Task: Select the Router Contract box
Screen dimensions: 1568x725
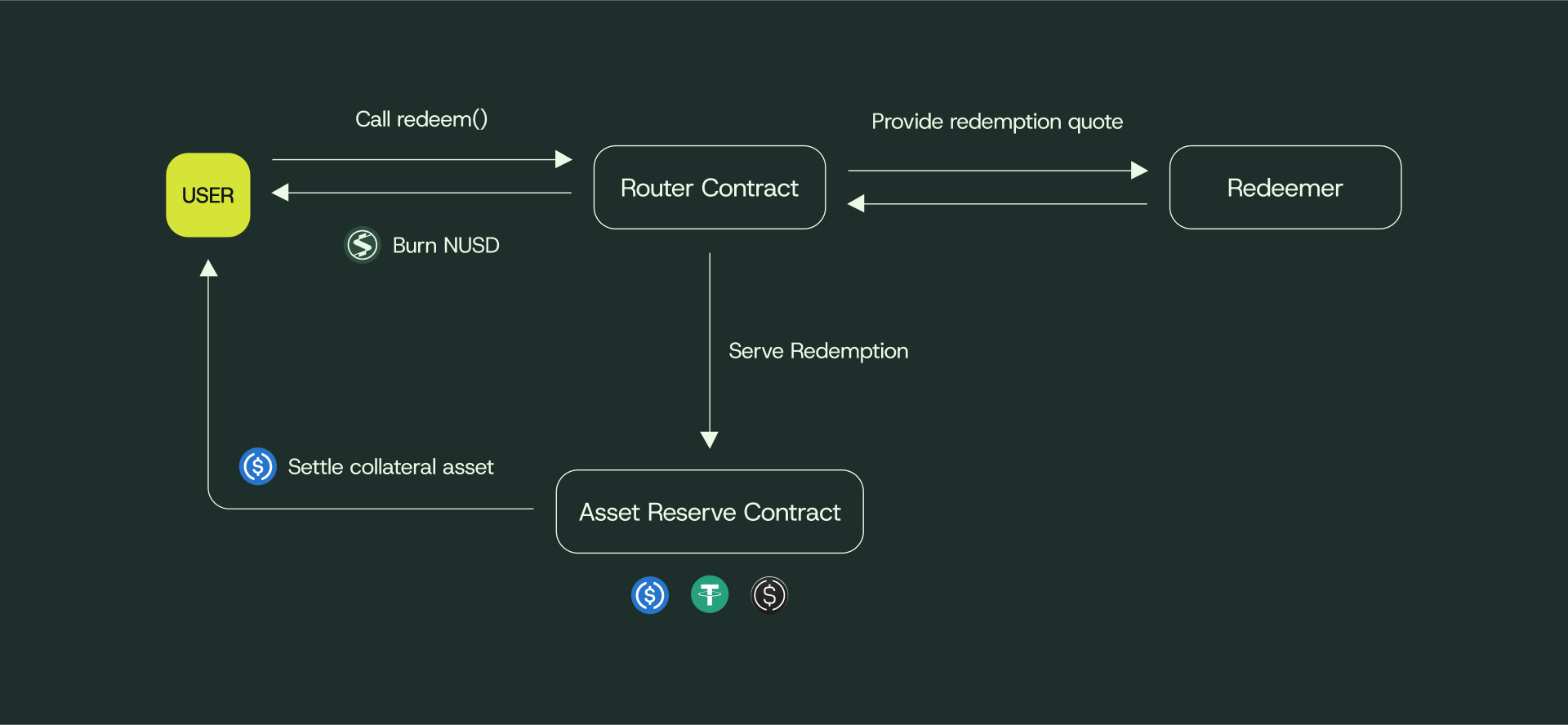Action: tap(710, 188)
